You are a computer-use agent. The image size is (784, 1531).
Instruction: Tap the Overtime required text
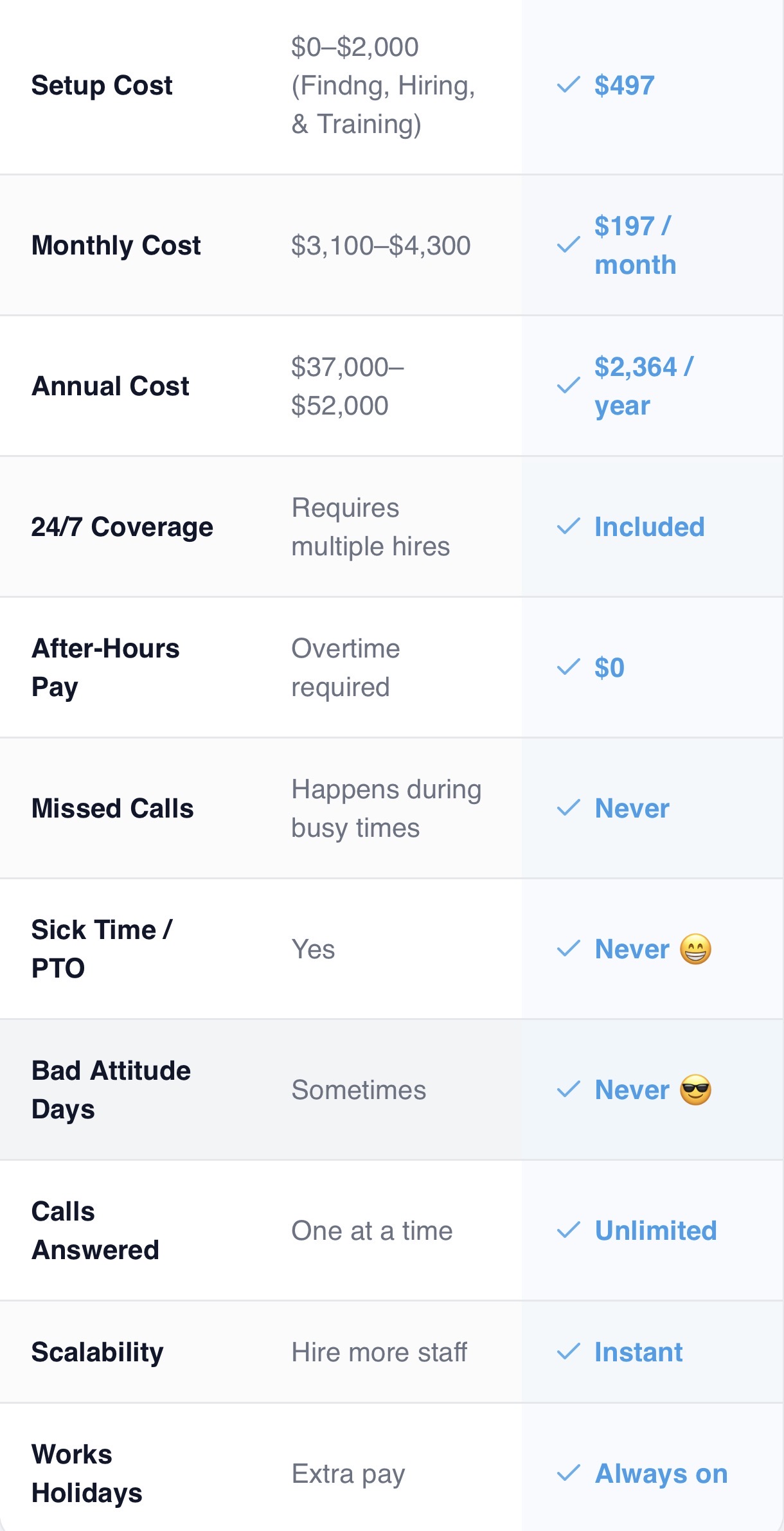pos(345,667)
